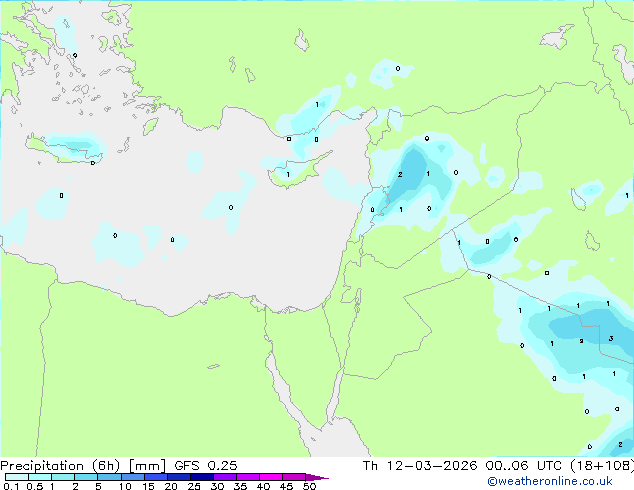Click the '(18+108)' forecast run text

pos(602,466)
